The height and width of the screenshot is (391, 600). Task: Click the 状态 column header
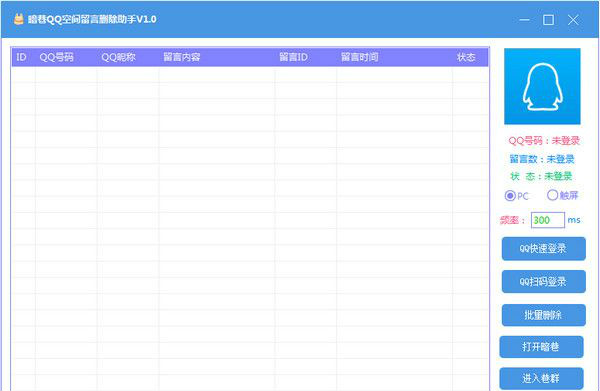pyautogui.click(x=470, y=57)
